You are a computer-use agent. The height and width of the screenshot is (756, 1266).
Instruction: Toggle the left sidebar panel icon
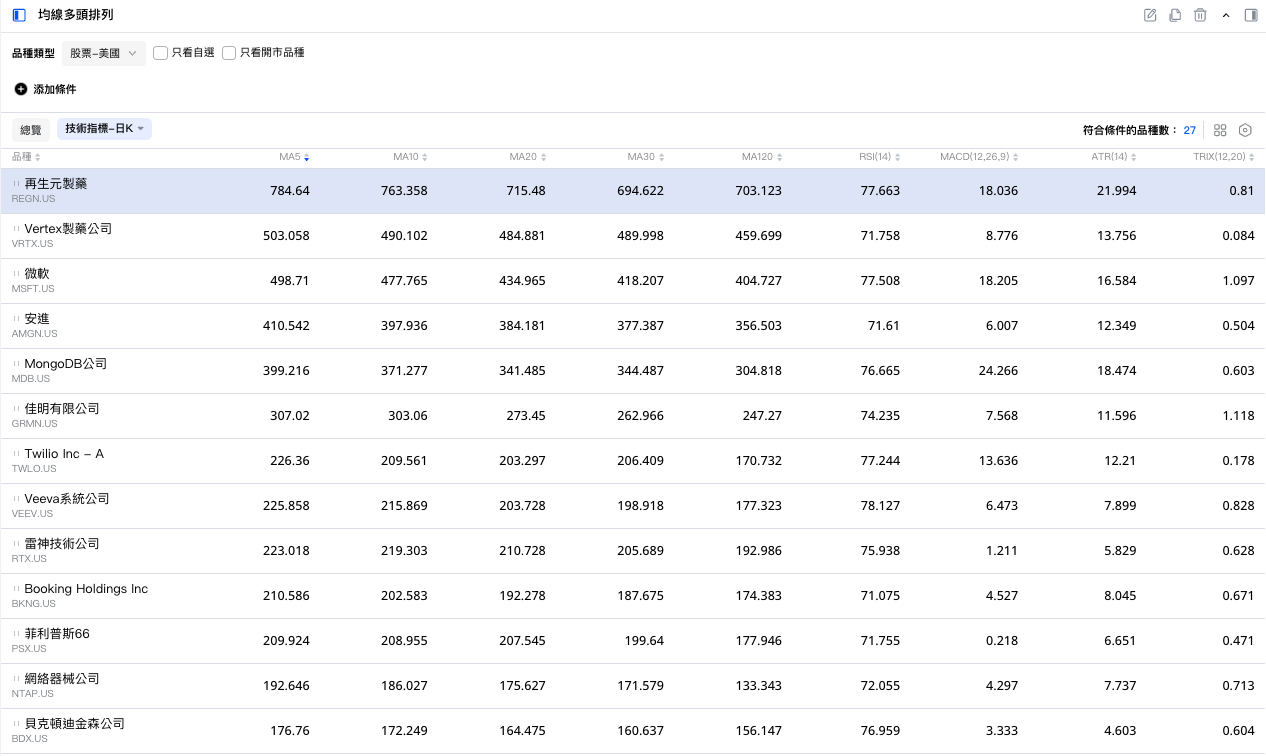(19, 15)
